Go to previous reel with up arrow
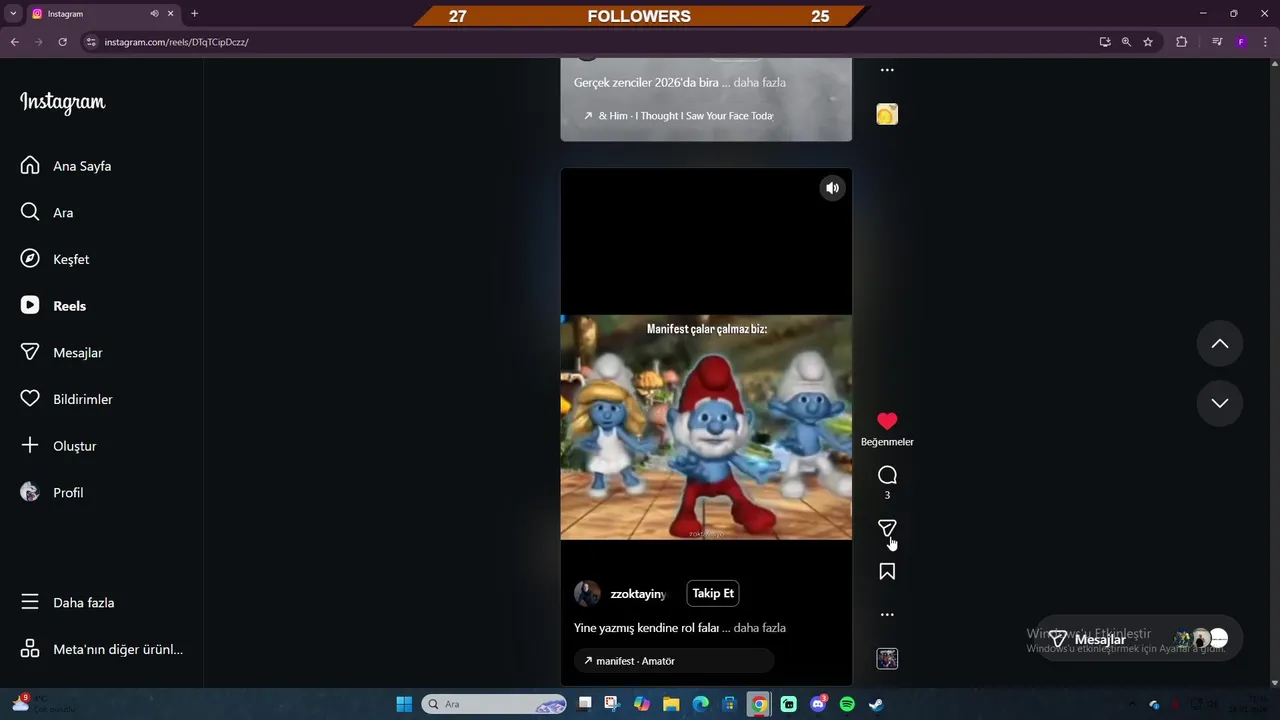1280x720 pixels. coord(1220,344)
